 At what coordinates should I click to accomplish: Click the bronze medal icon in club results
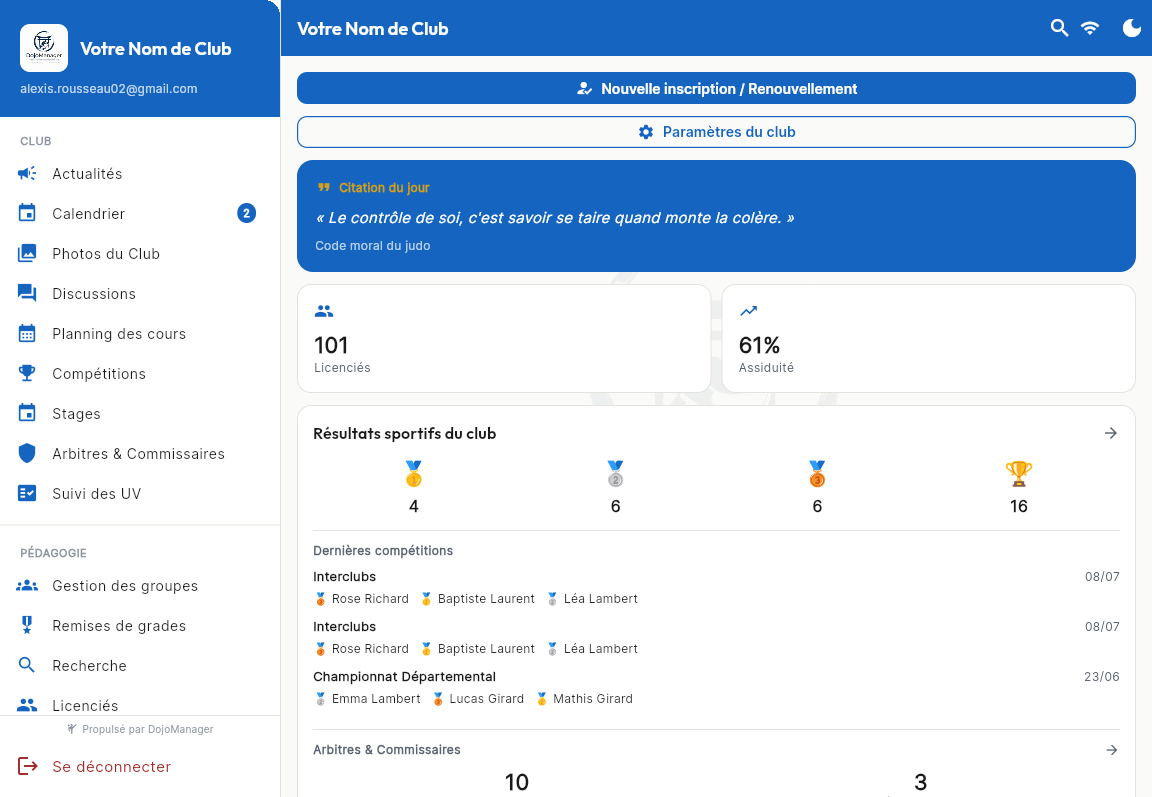[x=817, y=474]
